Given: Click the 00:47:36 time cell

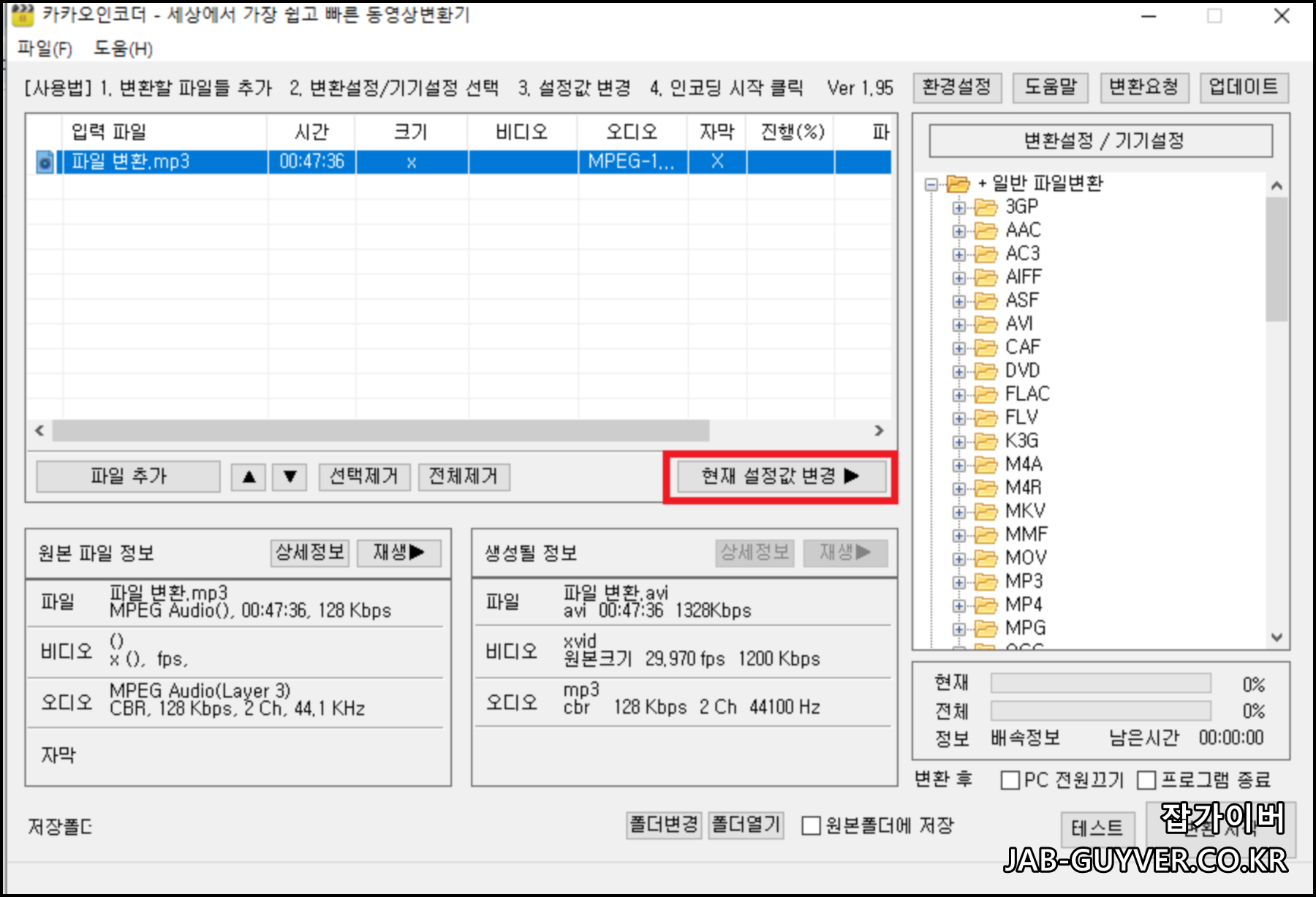Looking at the screenshot, I should coord(311,162).
